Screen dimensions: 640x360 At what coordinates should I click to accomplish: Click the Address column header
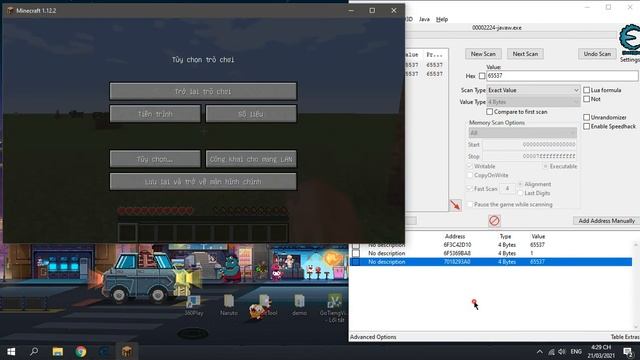tap(455, 236)
